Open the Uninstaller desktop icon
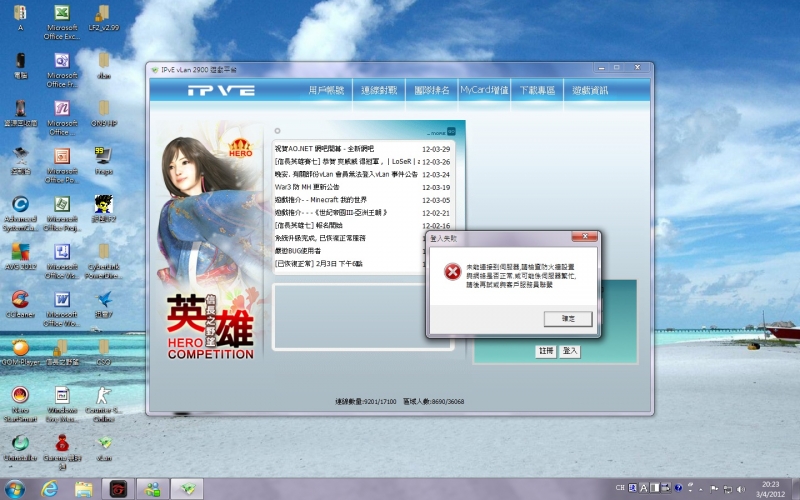 [20, 447]
